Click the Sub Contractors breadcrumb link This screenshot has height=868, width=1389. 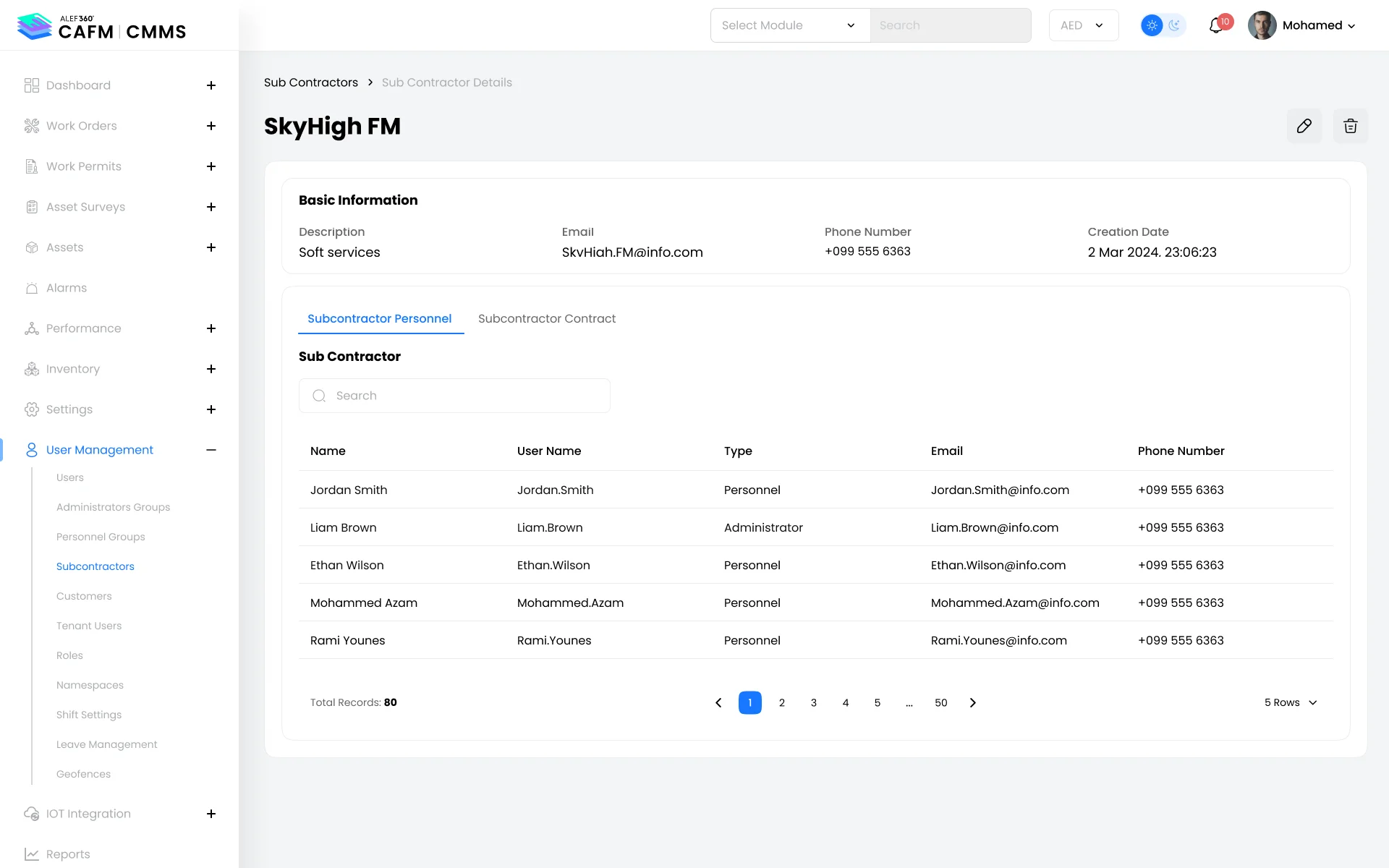(311, 82)
